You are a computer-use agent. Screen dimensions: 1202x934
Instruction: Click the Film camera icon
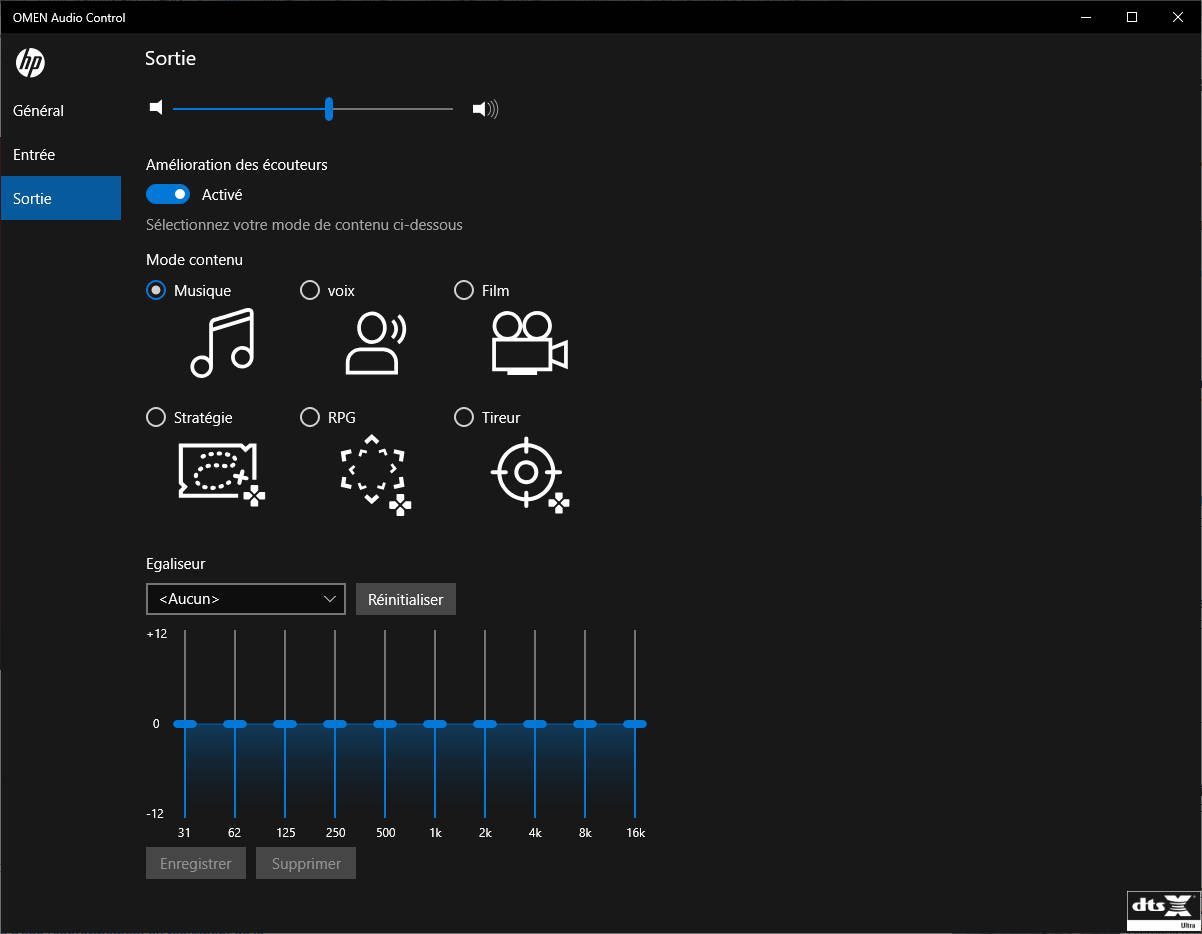click(530, 343)
